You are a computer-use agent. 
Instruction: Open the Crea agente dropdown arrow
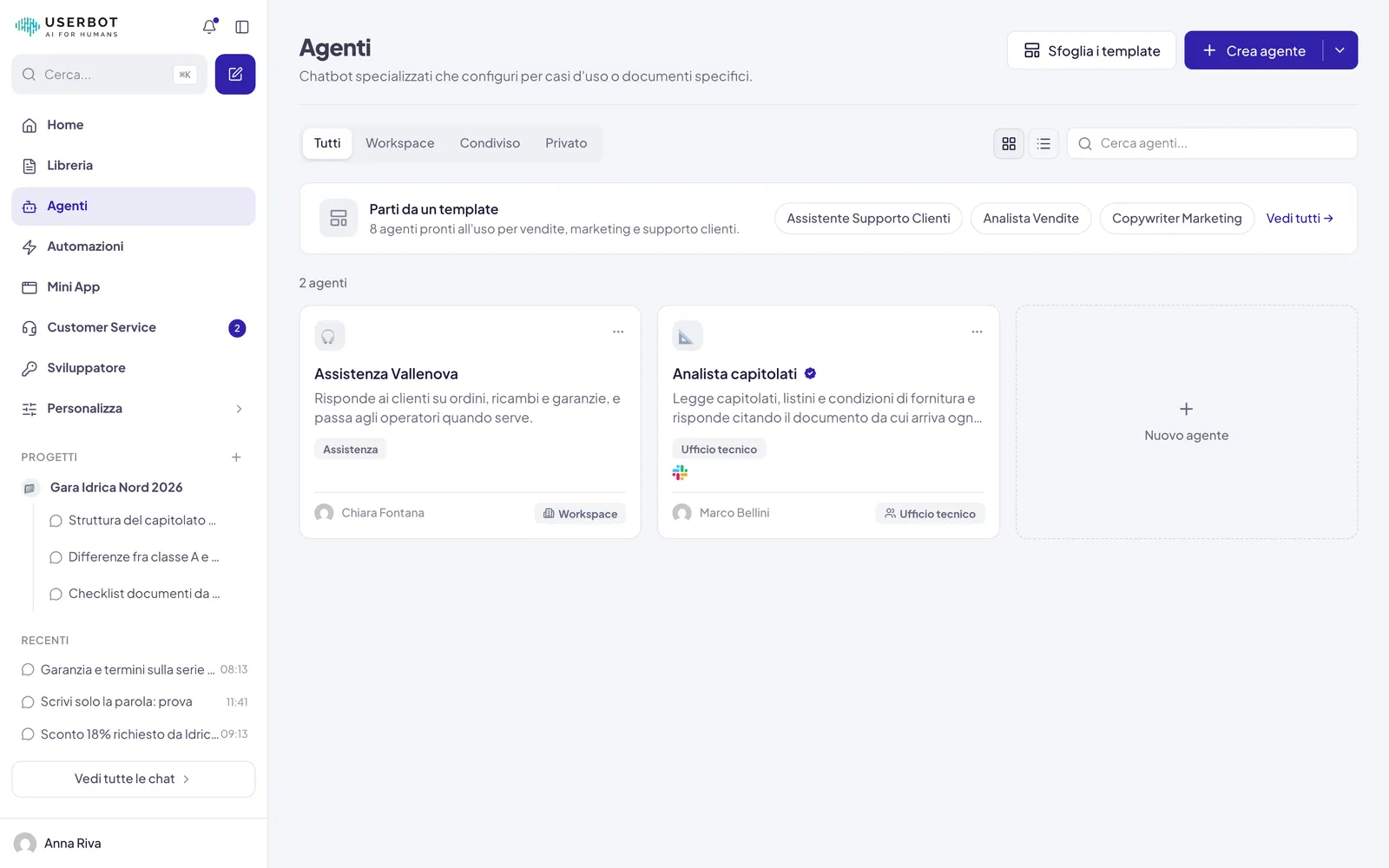pyautogui.click(x=1340, y=50)
